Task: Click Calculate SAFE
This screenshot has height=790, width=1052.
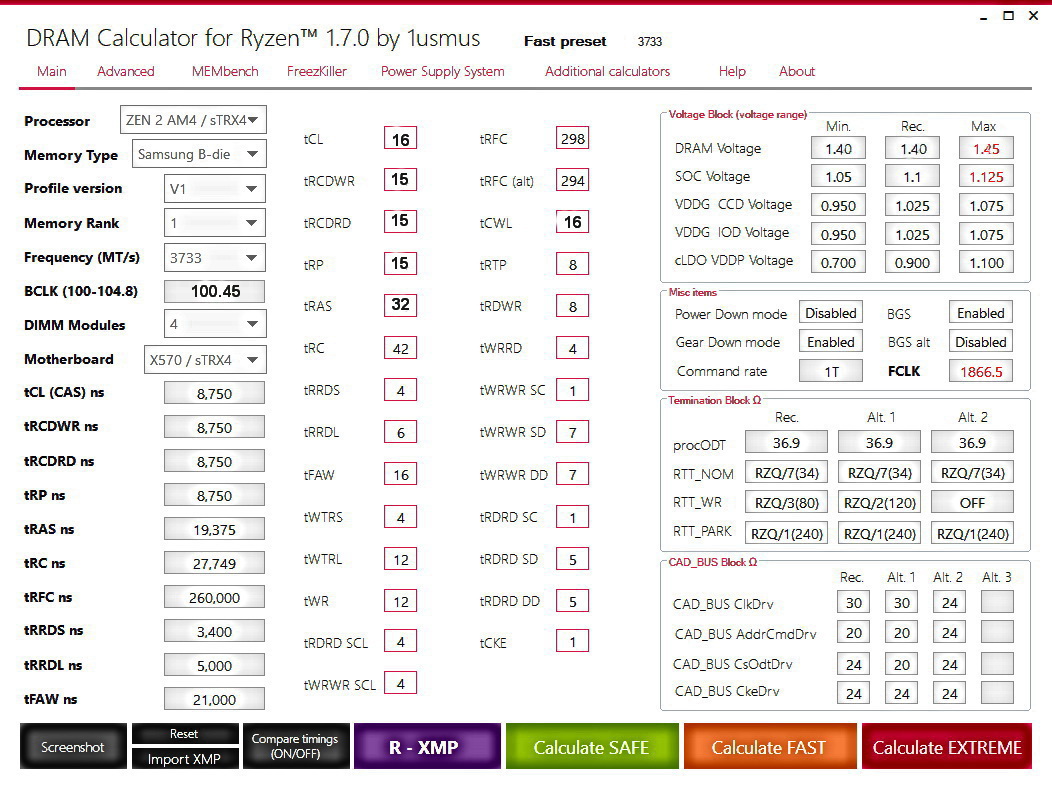Action: click(592, 746)
